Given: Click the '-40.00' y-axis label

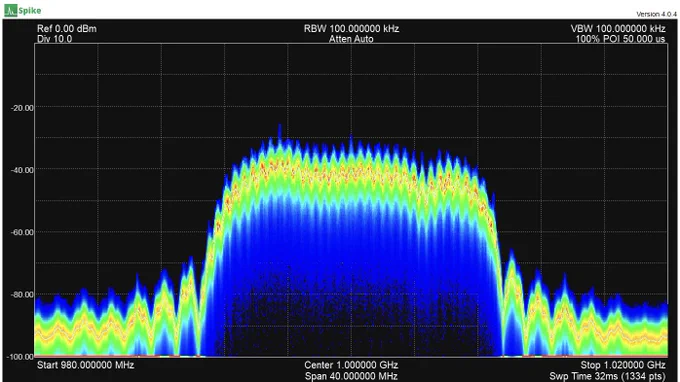Looking at the screenshot, I should coord(22,170).
